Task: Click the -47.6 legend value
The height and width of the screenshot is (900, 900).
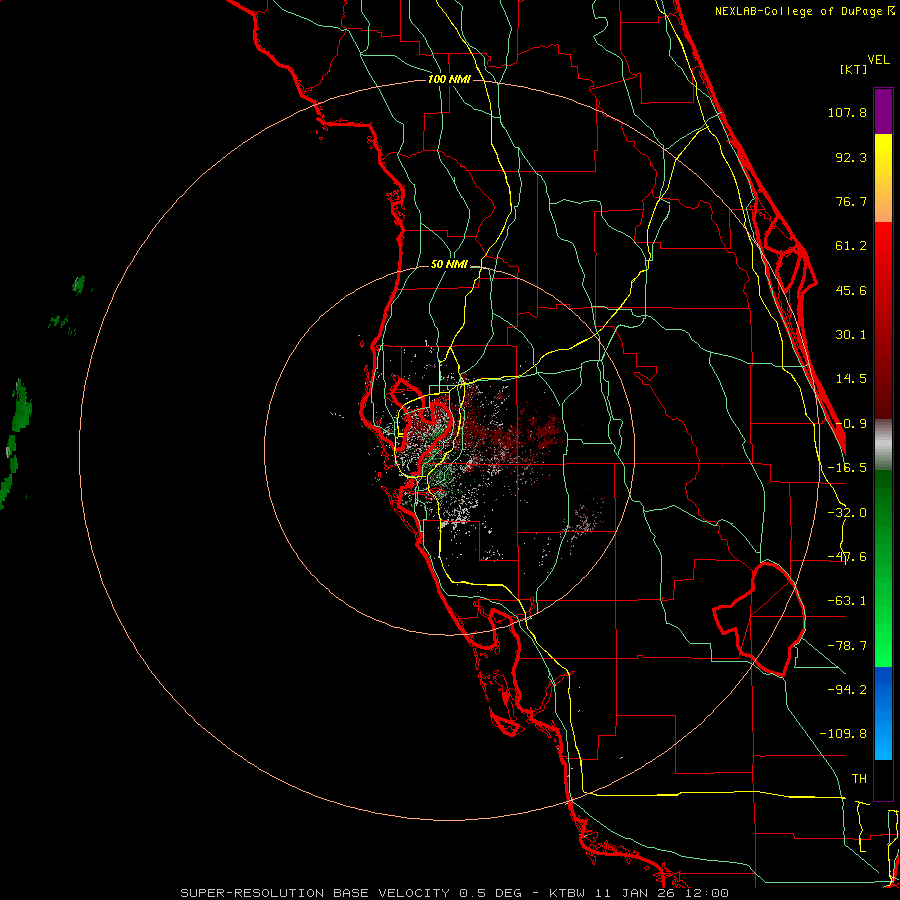Action: (847, 557)
